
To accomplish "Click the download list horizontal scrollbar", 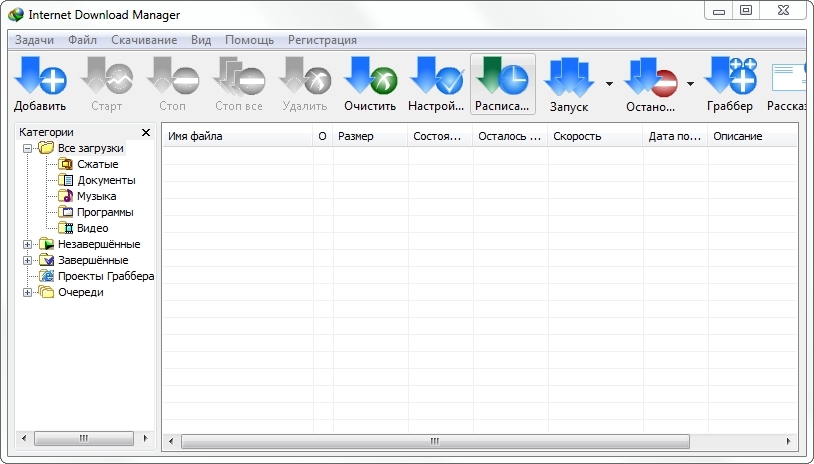I will pos(434,441).
